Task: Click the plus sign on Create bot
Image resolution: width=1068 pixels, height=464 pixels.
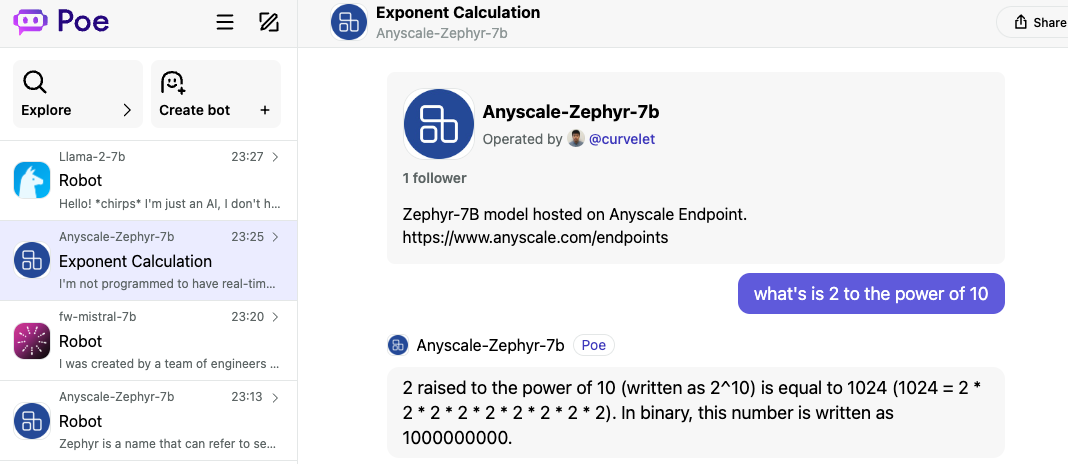Action: point(265,110)
